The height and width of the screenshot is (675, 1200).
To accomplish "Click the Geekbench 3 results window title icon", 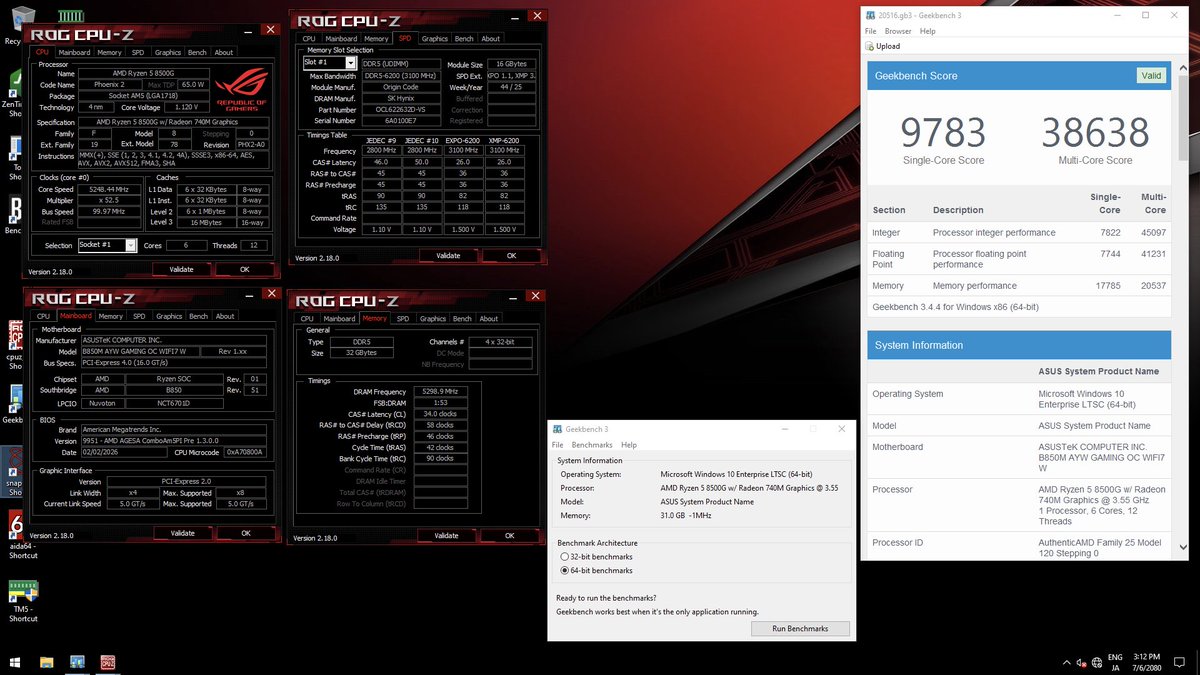I will pyautogui.click(x=872, y=15).
